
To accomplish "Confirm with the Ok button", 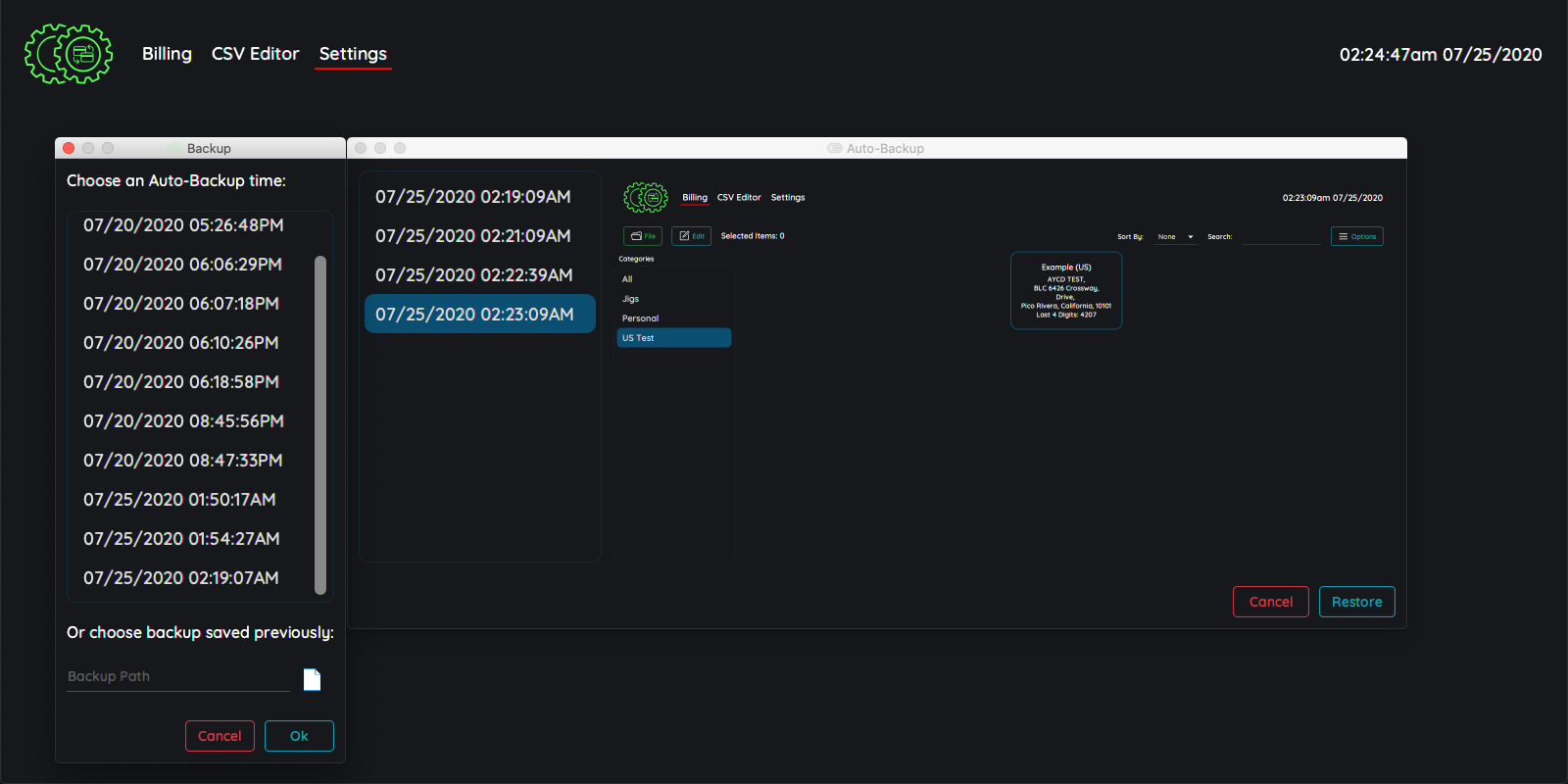I will coord(299,736).
